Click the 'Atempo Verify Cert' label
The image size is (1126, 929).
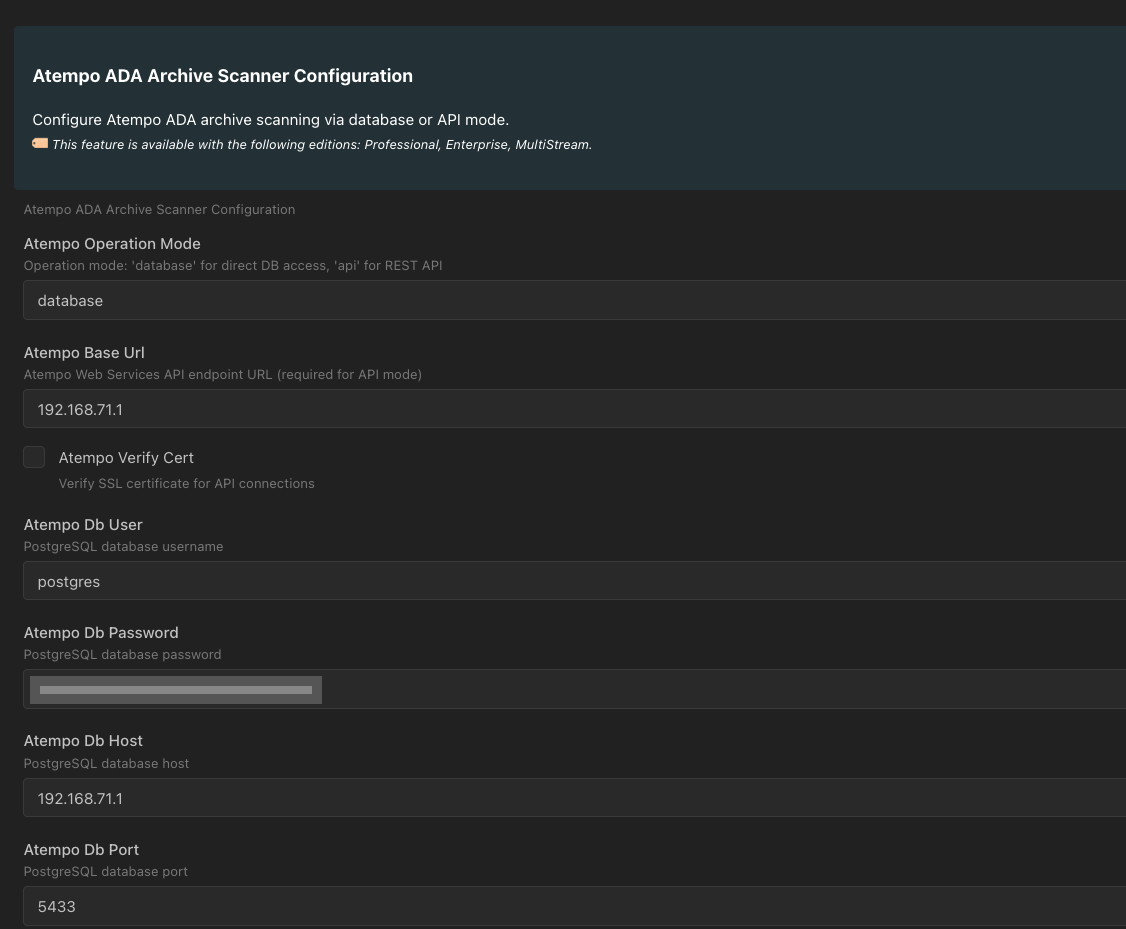[x=126, y=458]
